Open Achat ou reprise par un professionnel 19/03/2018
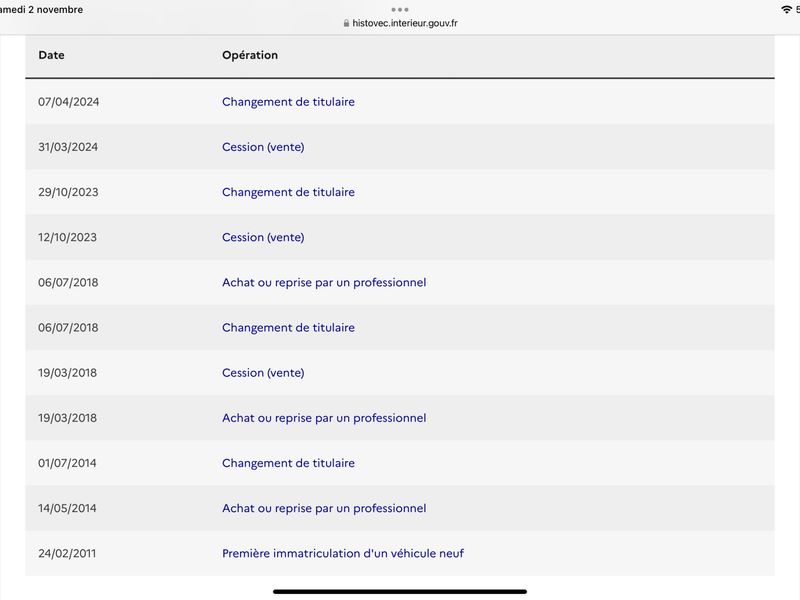Viewport: 800px width, 600px height. click(x=324, y=418)
